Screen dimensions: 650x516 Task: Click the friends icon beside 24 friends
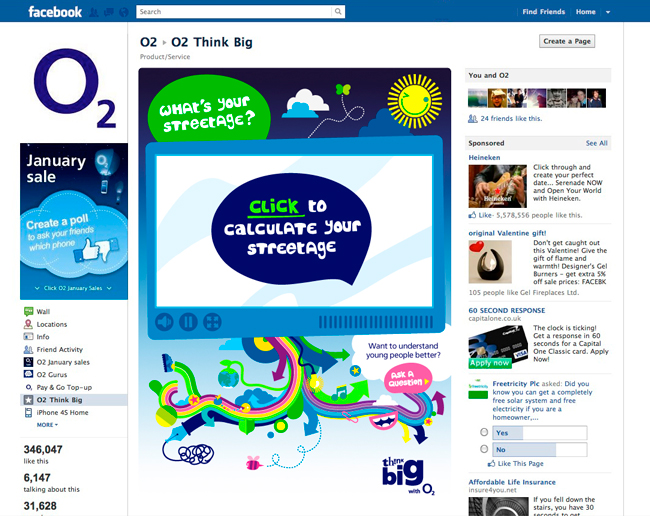[473, 119]
